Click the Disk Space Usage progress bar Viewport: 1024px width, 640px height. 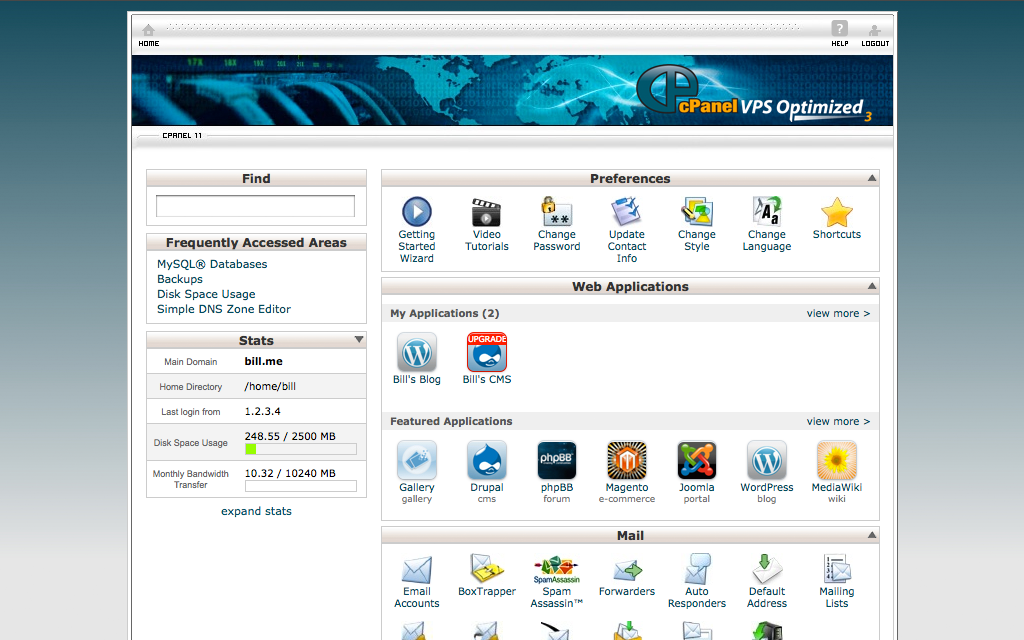click(301, 449)
